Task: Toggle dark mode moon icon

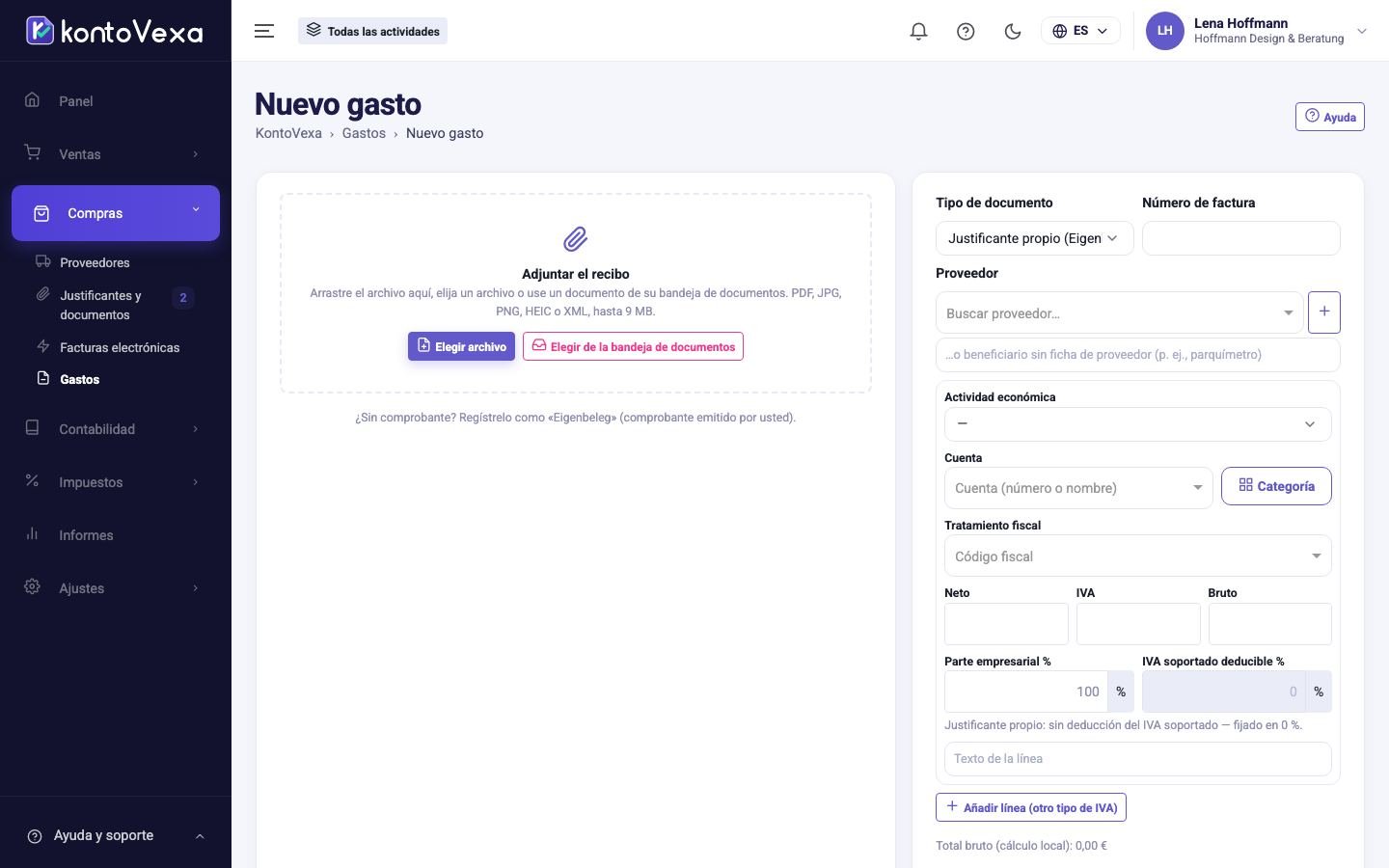Action: click(1013, 31)
